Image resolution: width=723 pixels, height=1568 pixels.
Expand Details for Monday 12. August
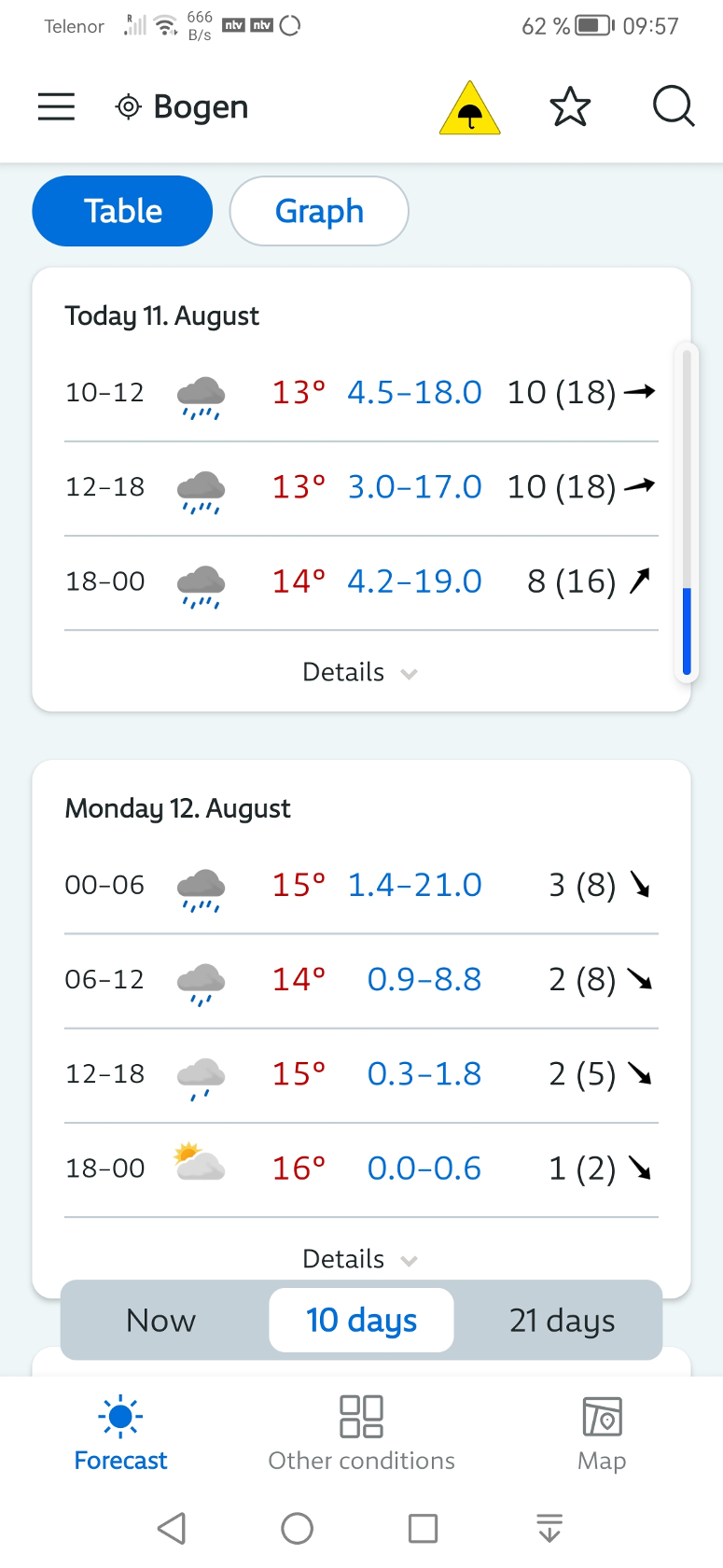(x=360, y=1258)
